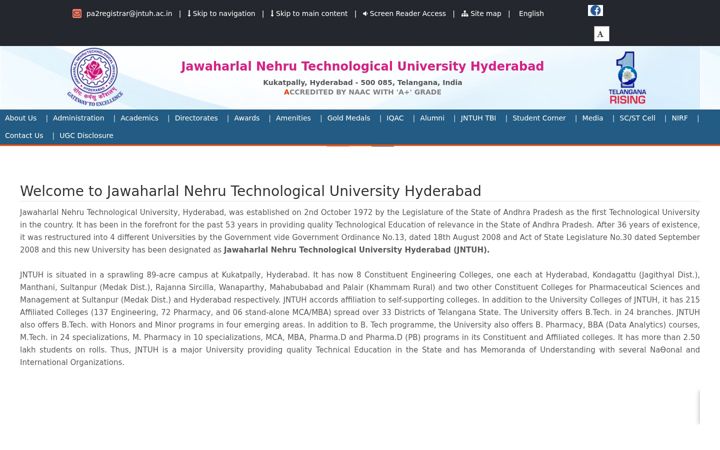
Task: Open the Directorates menu
Action: 196,118
